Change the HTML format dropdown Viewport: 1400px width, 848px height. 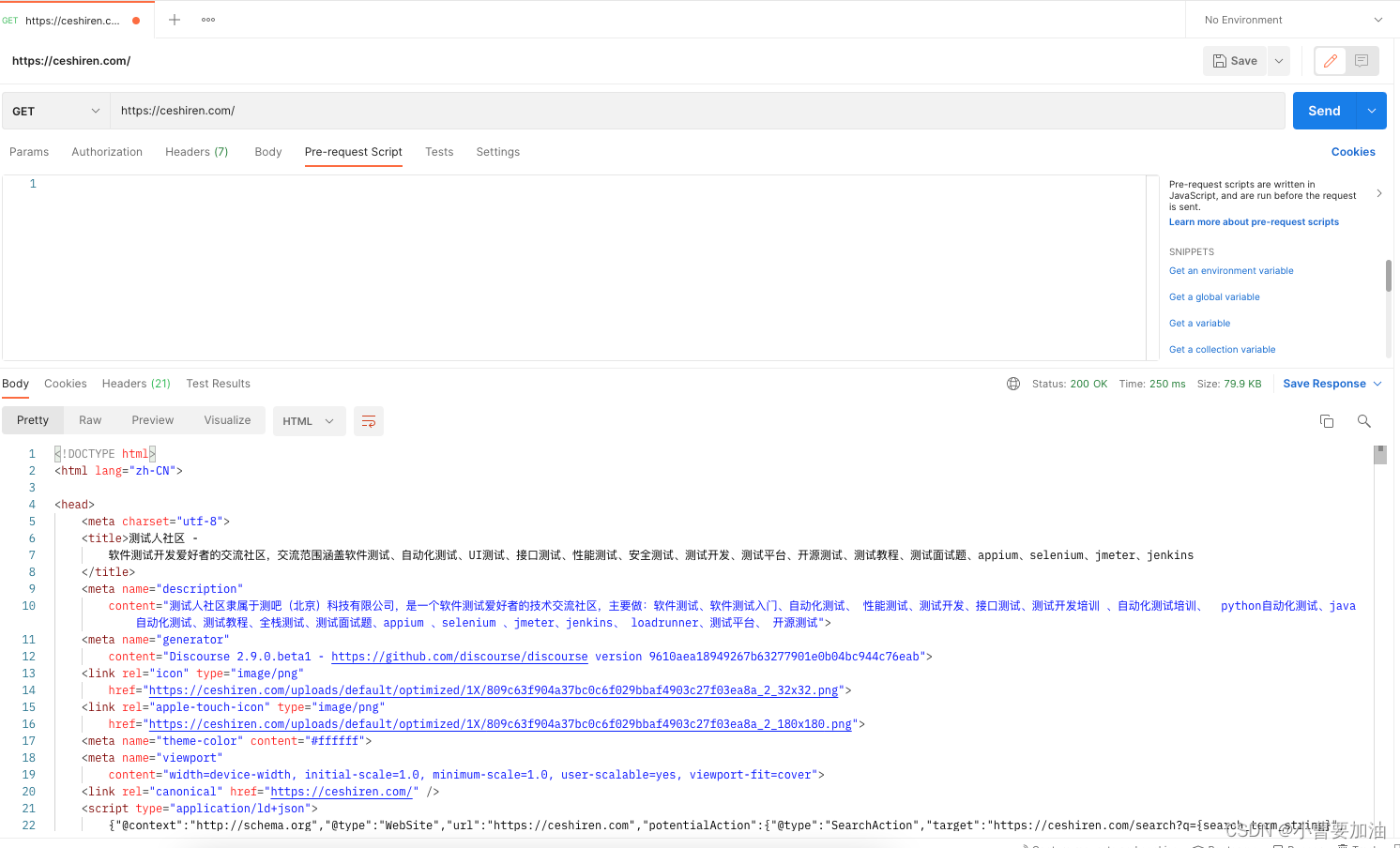tap(309, 421)
